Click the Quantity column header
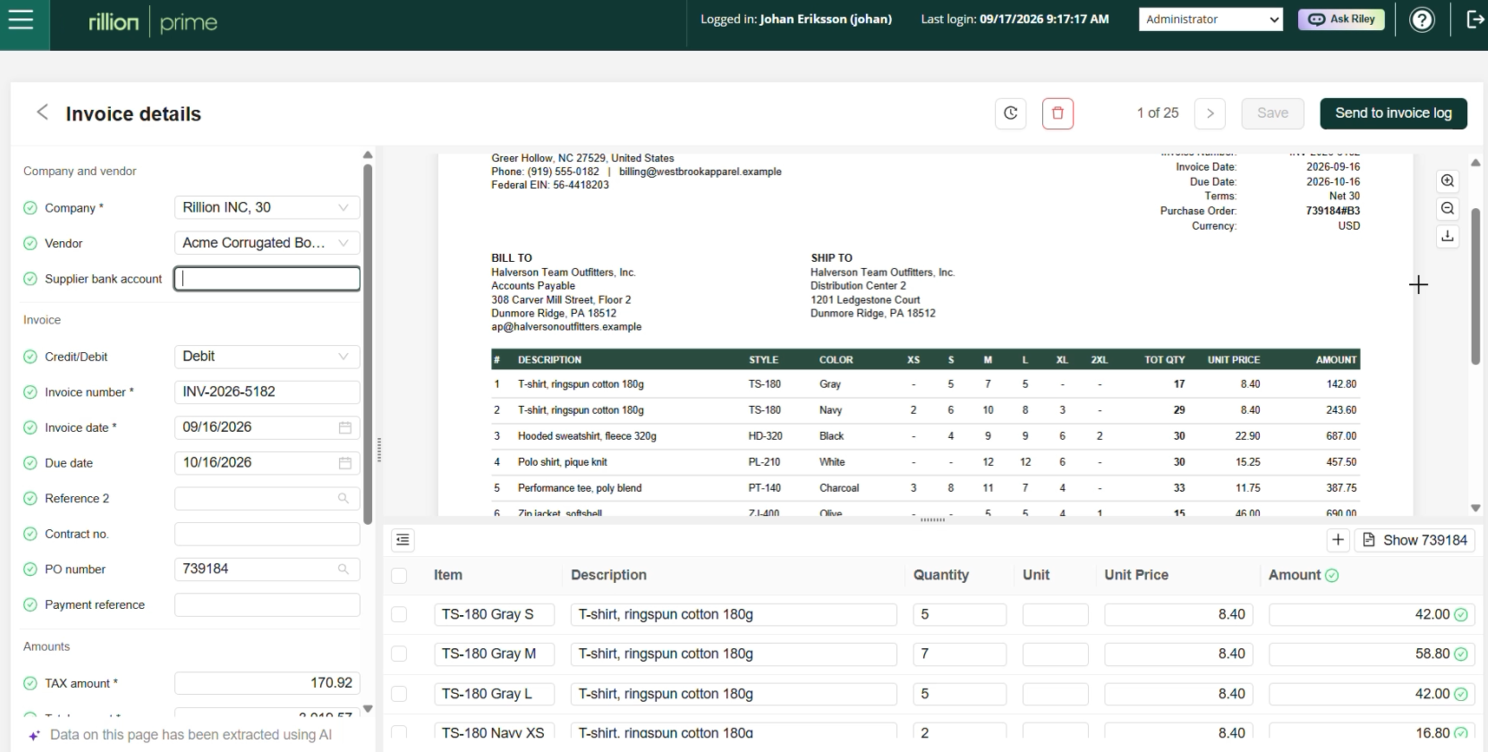The width and height of the screenshot is (1488, 752). point(941,575)
